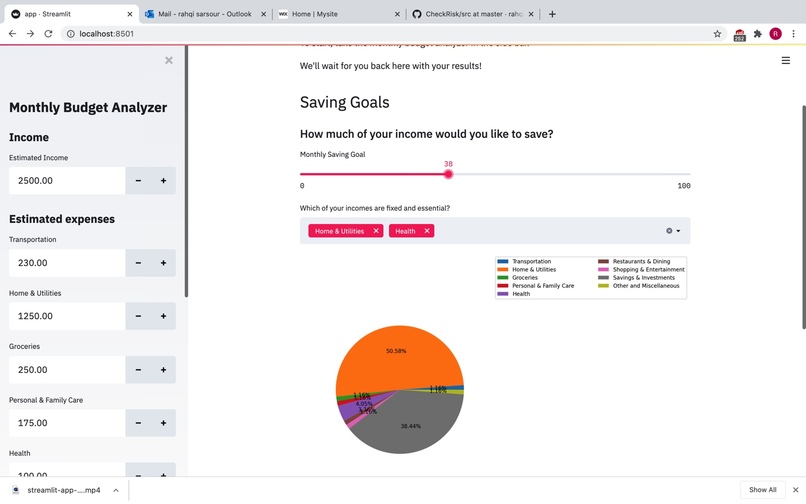Screen dimensions: 806x504
Task: Switch to the CheckRisk GitHub tab
Action: pos(473,14)
